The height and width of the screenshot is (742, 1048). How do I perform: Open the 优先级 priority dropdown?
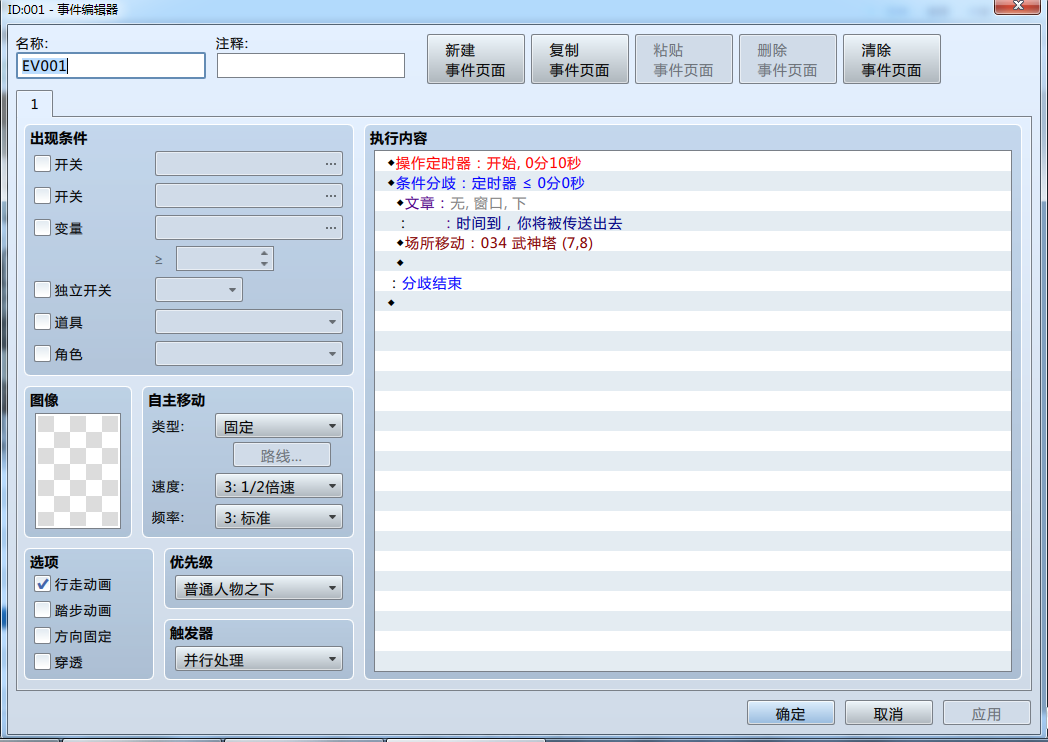point(259,589)
